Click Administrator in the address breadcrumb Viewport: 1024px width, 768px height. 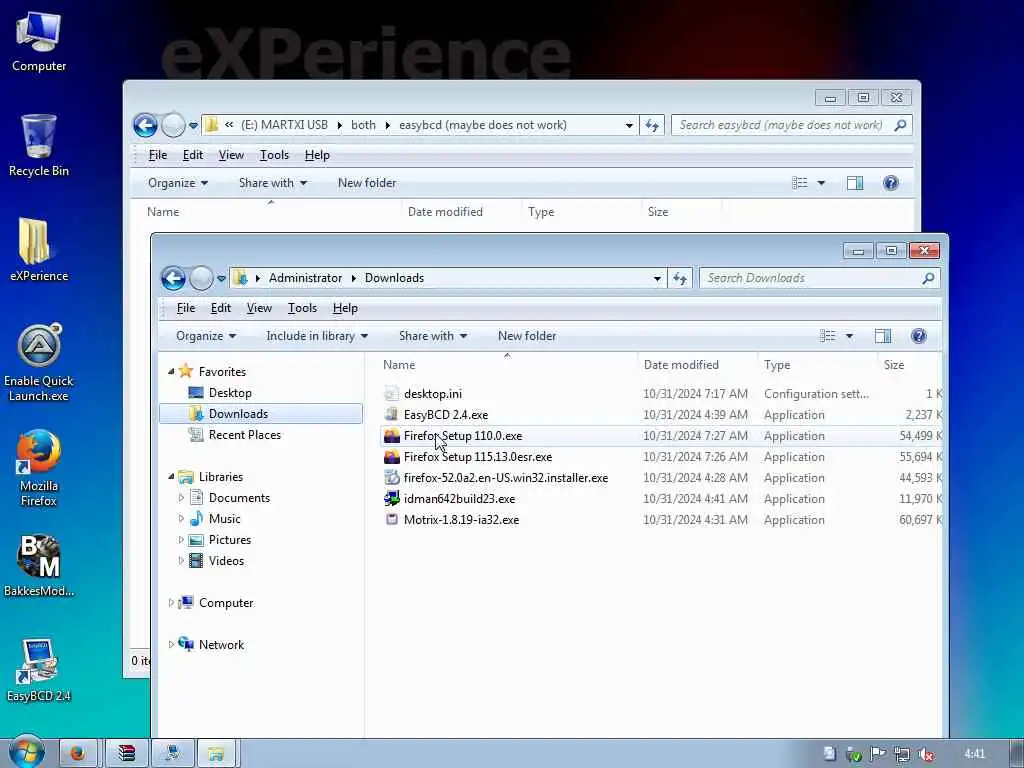coord(305,278)
